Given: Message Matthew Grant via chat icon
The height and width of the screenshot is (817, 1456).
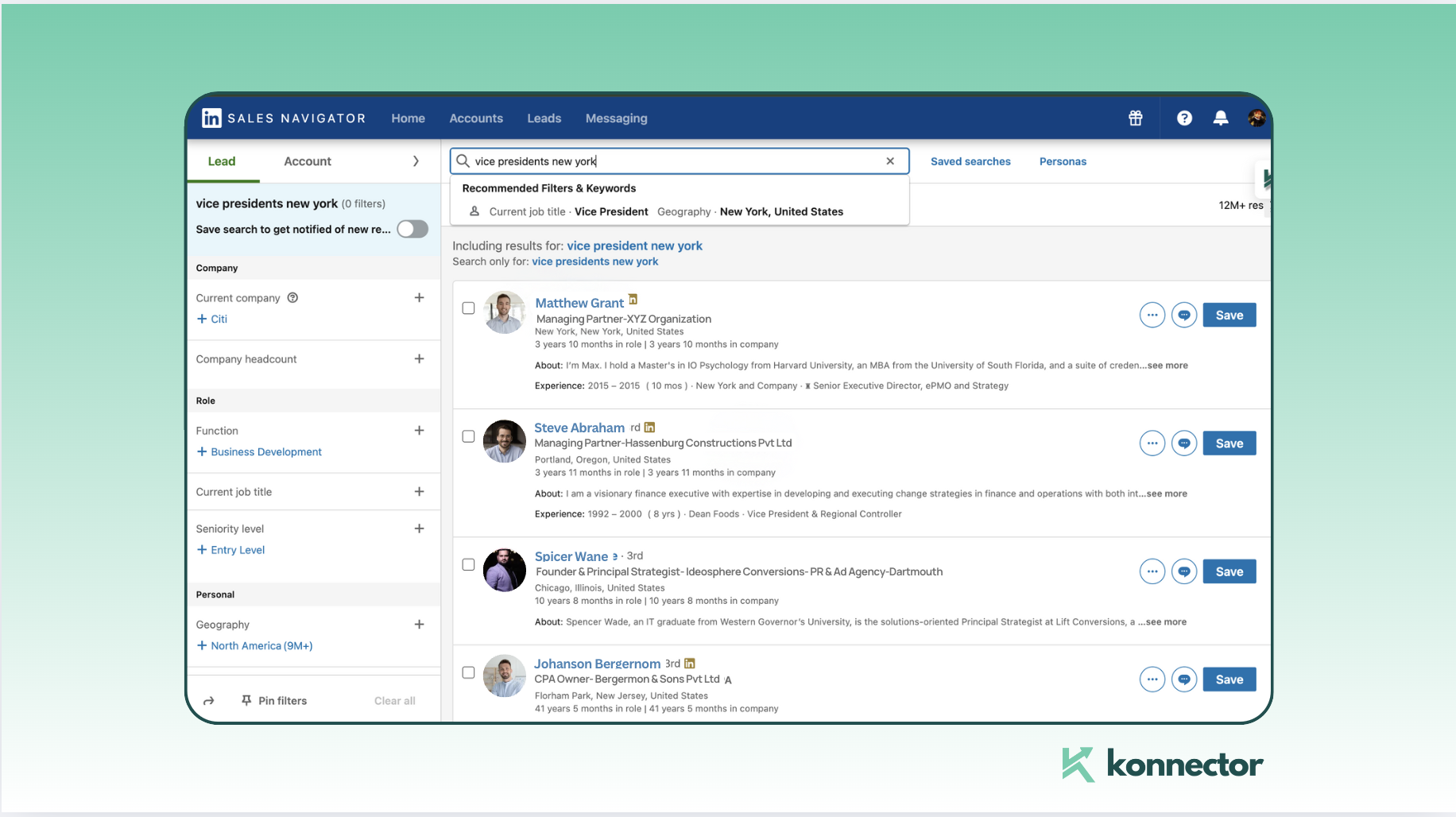Looking at the screenshot, I should pos(1184,316).
